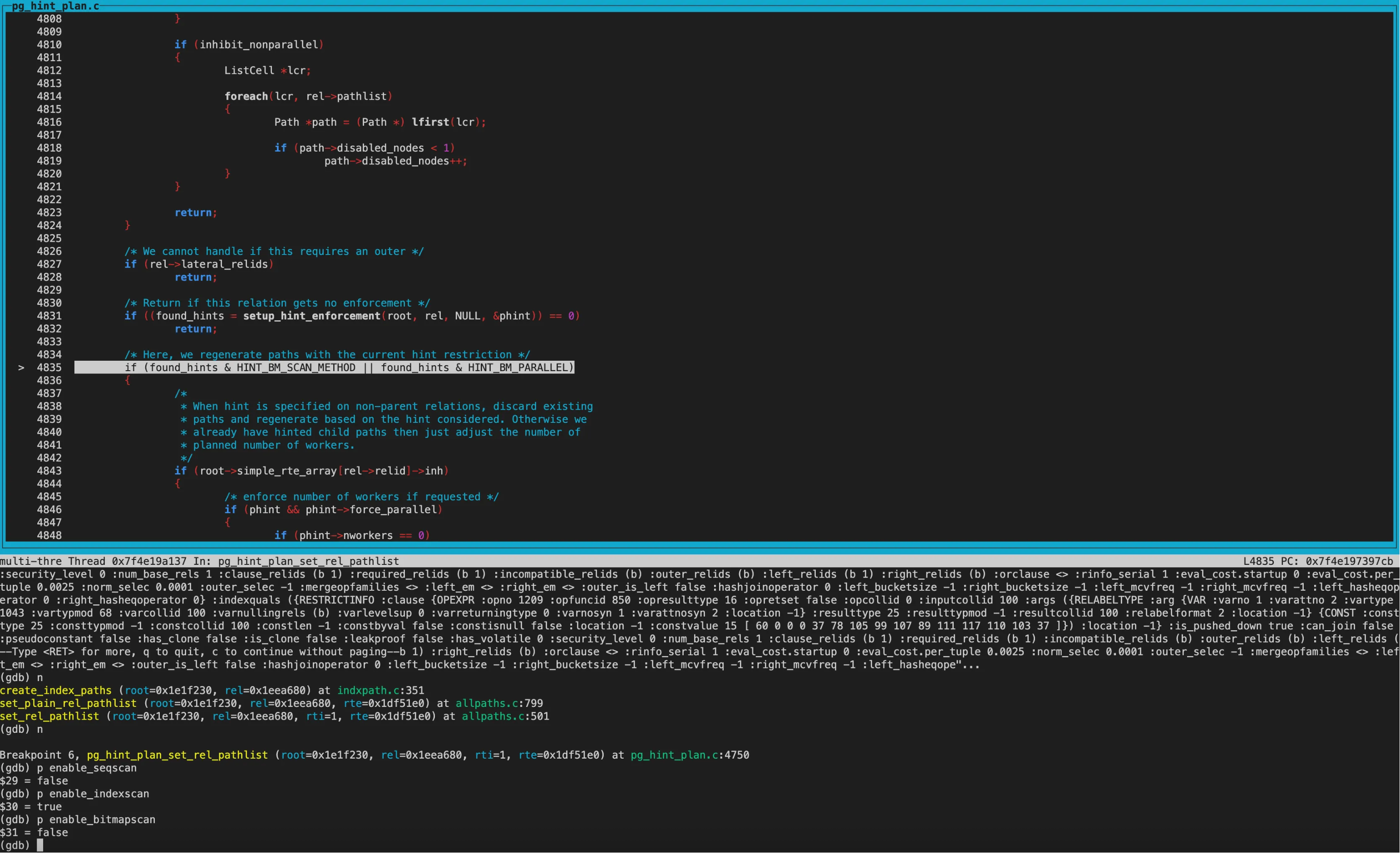This screenshot has width=1400, height=853.
Task: Click the 'p enable_seqscan' command line
Action: pos(86,768)
